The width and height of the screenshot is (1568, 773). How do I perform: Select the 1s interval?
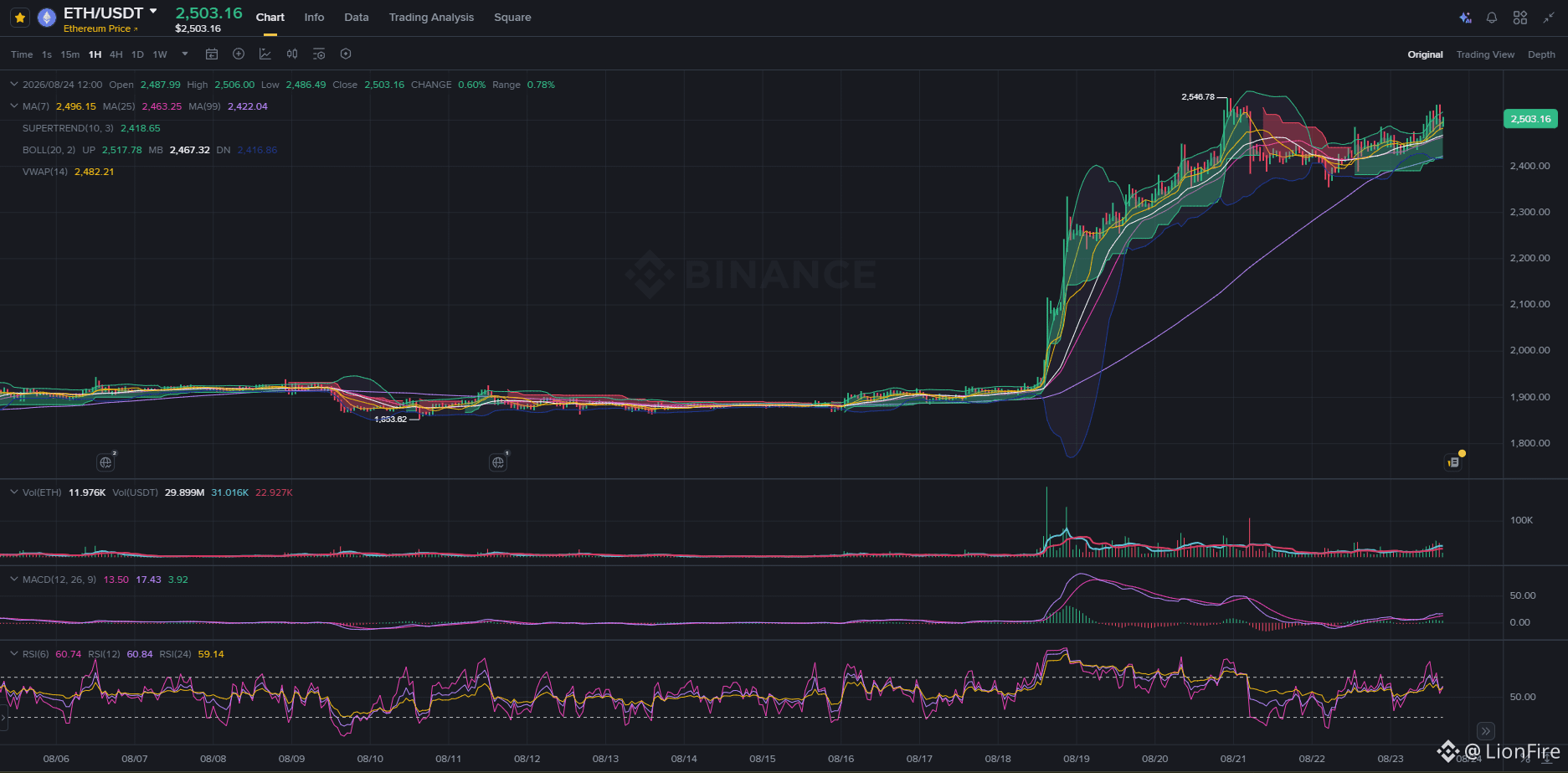47,54
